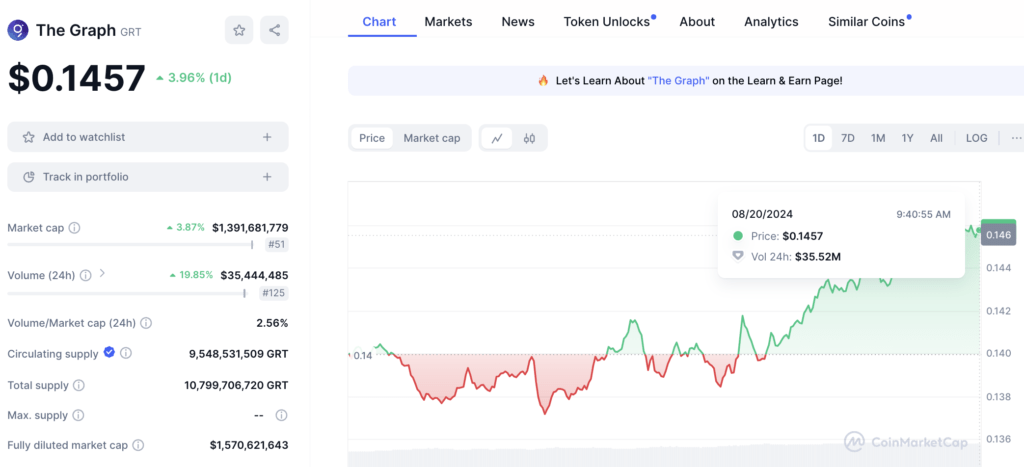The image size is (1024, 467).
Task: Click current price 0.146 axis label
Action: coord(999,234)
